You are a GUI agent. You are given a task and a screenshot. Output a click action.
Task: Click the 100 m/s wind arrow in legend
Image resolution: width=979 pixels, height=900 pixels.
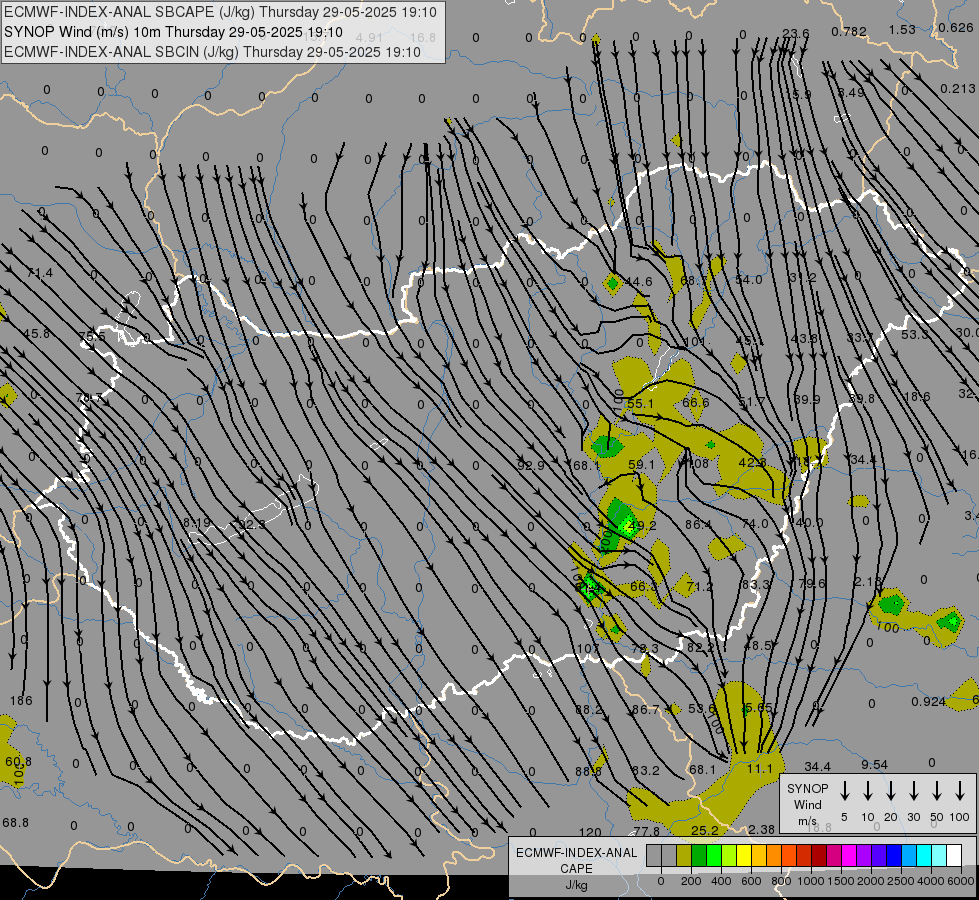click(960, 791)
